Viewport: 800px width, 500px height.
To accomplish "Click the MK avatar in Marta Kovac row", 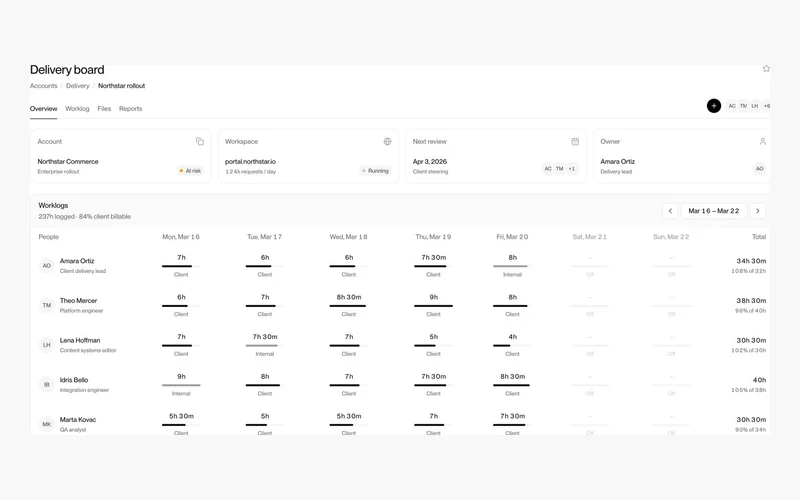I will [x=46, y=424].
